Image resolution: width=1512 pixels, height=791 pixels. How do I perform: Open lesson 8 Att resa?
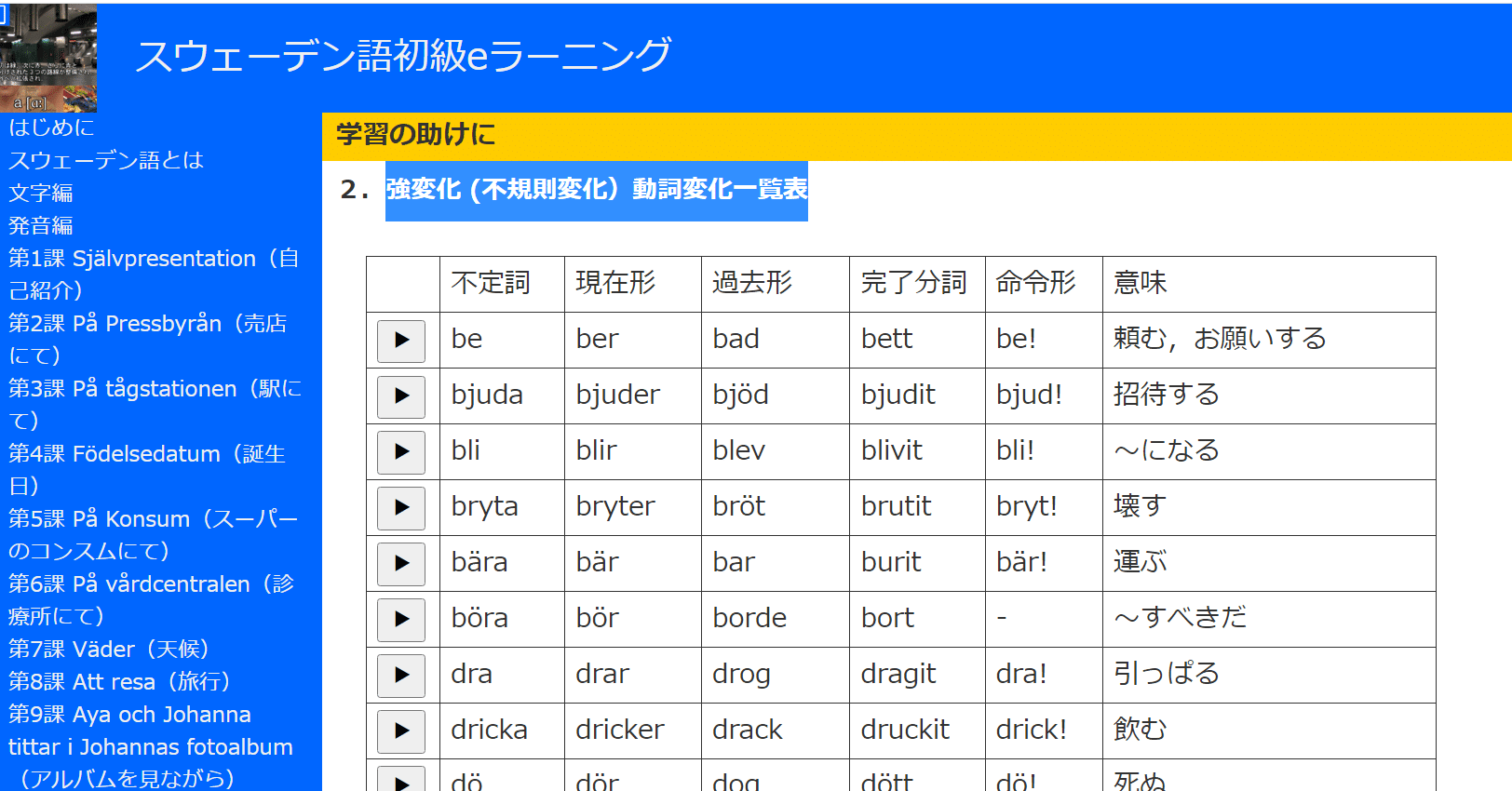pos(119,681)
